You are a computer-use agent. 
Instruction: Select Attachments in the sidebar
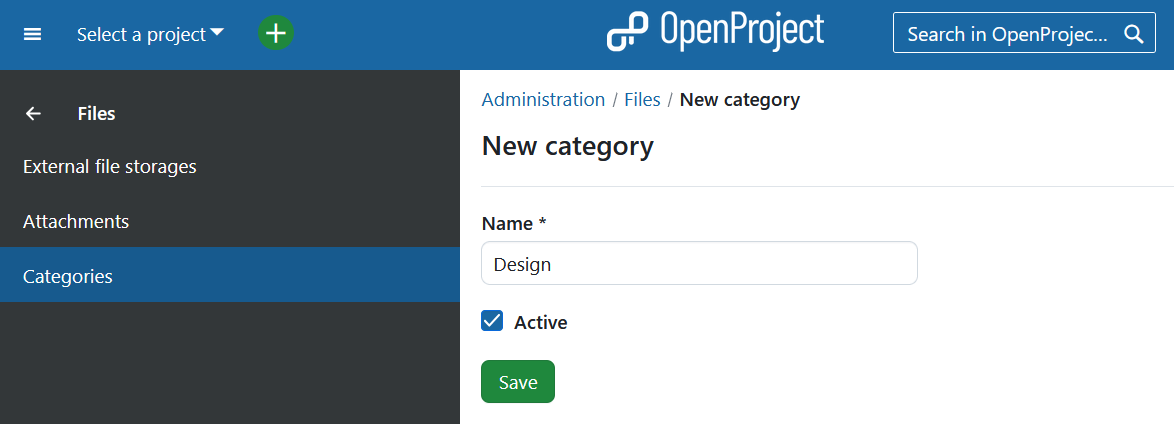click(76, 221)
